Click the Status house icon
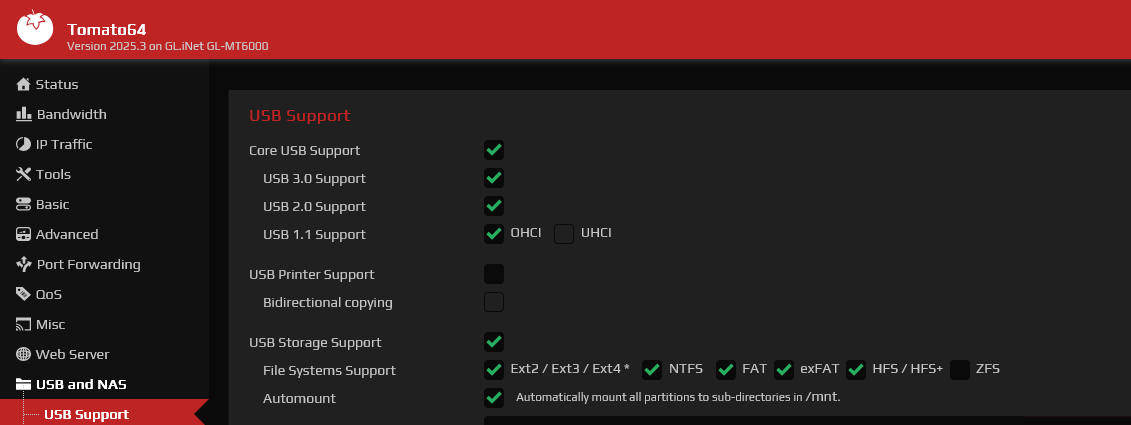The image size is (1131, 425). 24,84
